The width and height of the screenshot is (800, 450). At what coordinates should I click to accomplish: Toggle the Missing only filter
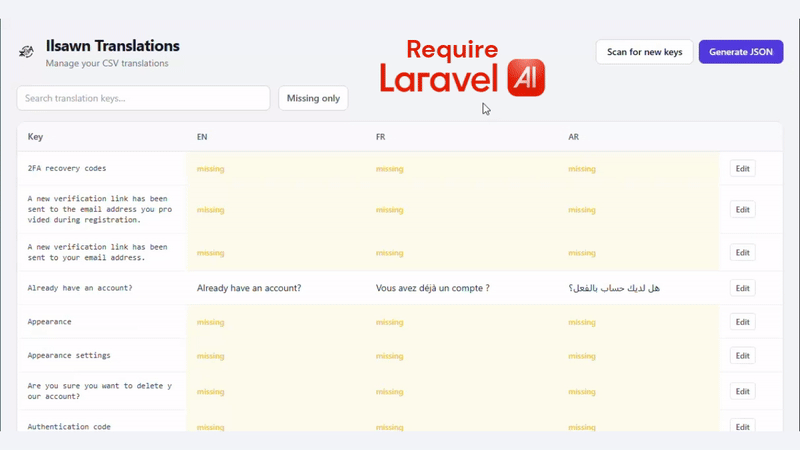(x=313, y=98)
